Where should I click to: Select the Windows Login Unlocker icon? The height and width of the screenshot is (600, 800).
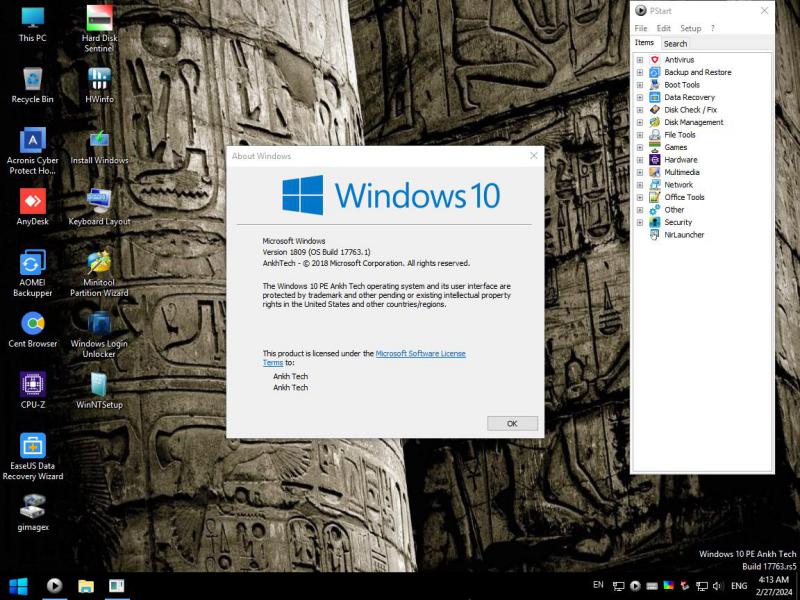click(x=99, y=335)
